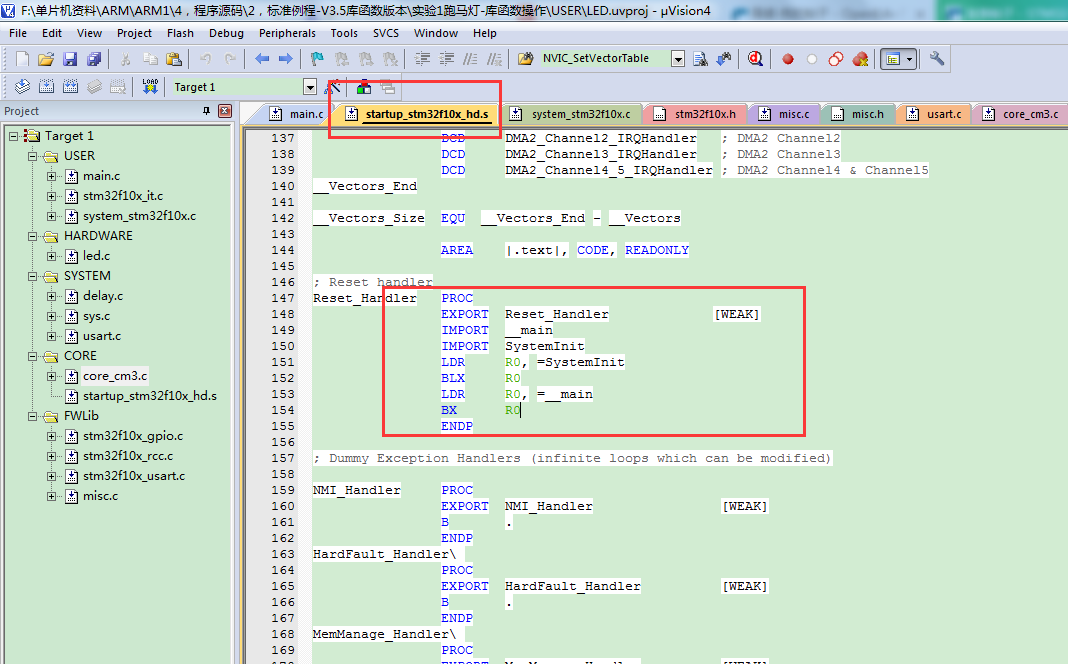Screen dimensions: 1068x664
Task: Insert a bookmark with flag icon
Action: pyautogui.click(x=317, y=59)
